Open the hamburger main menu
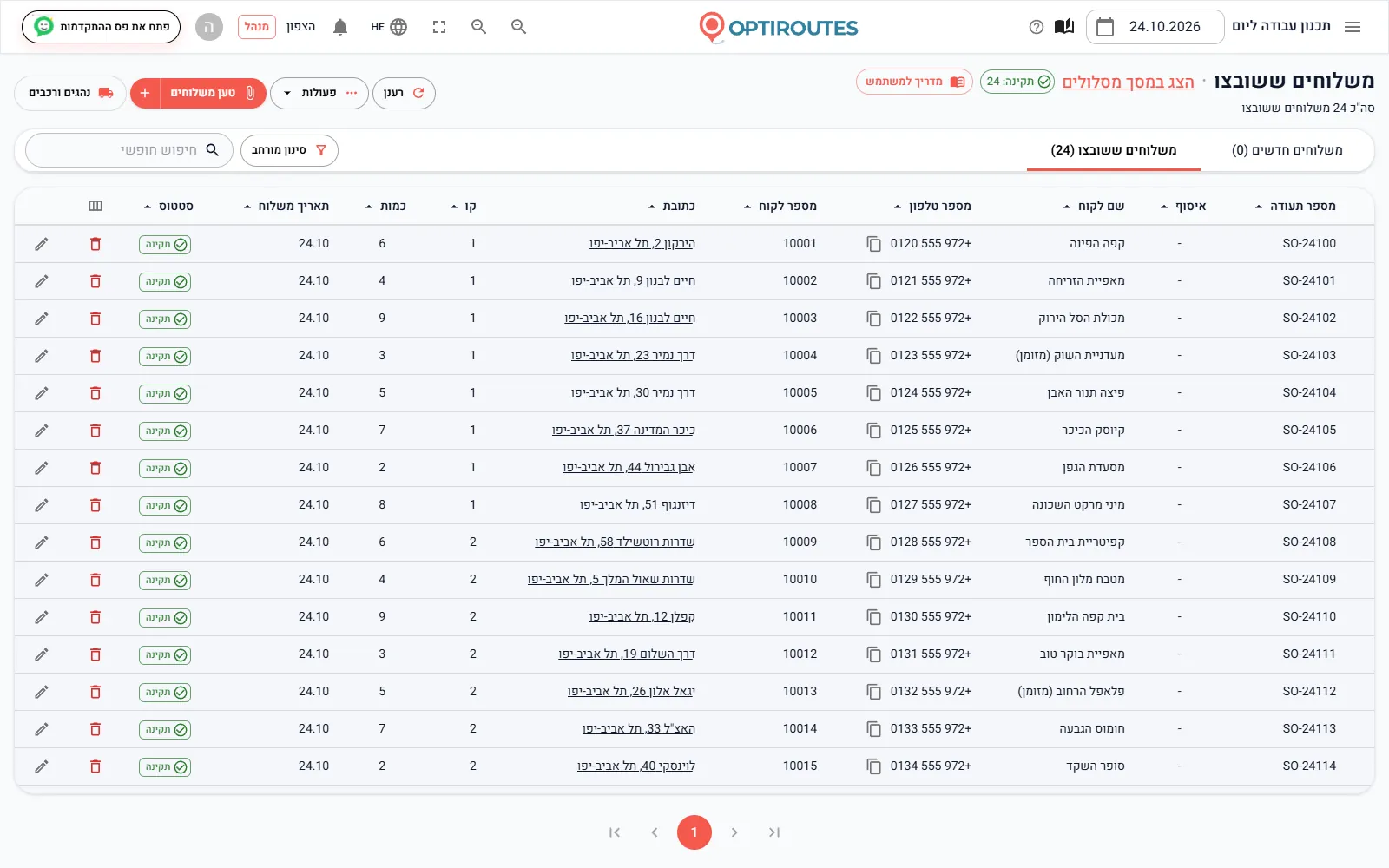Viewport: 1389px width, 868px height. 1352,27
